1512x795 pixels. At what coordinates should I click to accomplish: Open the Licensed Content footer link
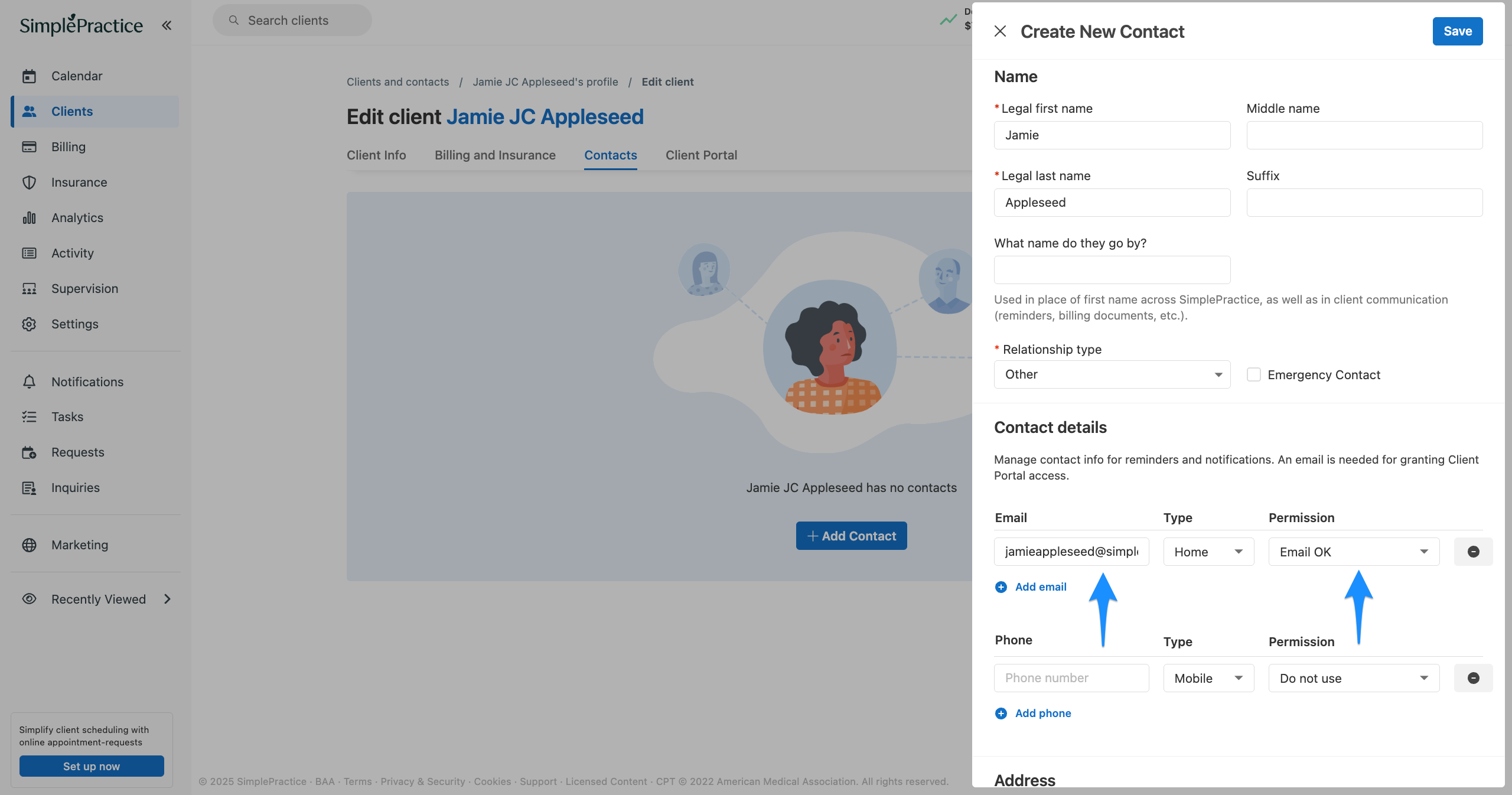click(x=606, y=781)
